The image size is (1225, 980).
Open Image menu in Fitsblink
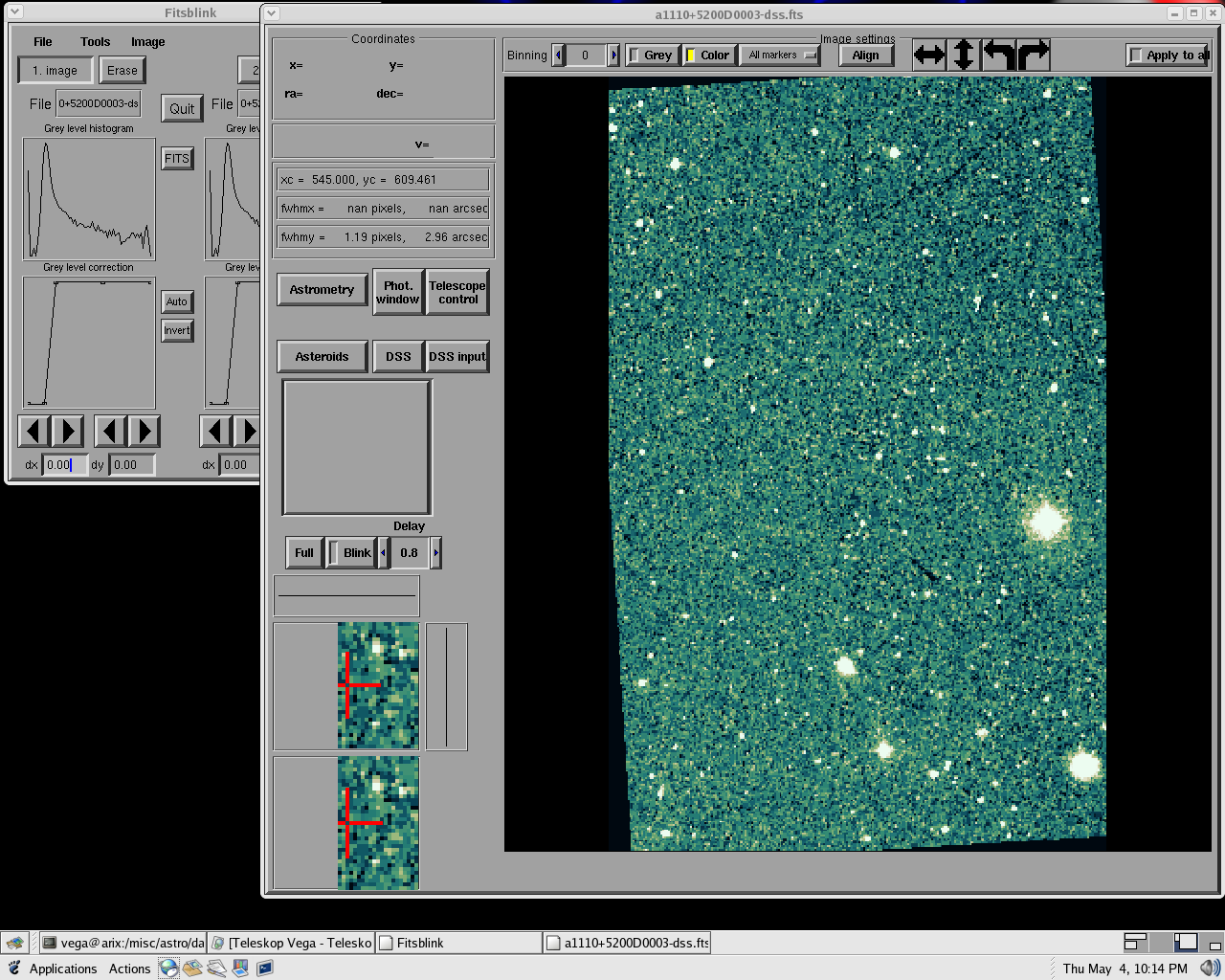pos(148,41)
